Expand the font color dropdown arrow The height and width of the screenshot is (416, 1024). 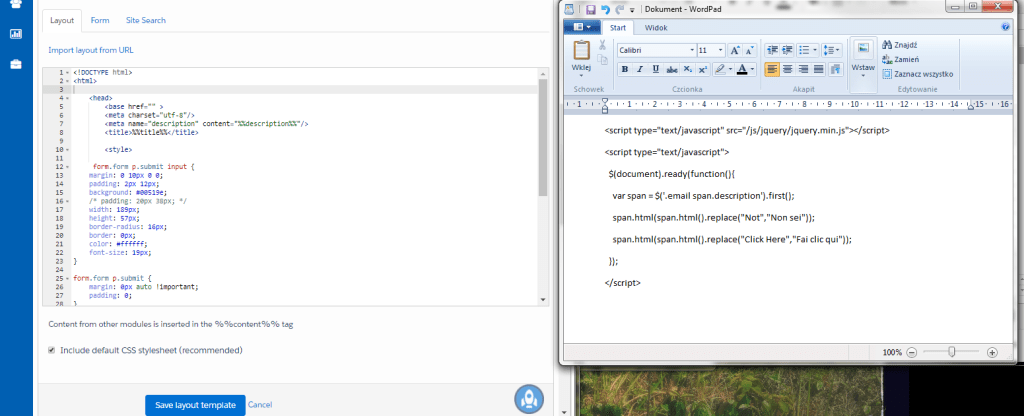point(752,69)
